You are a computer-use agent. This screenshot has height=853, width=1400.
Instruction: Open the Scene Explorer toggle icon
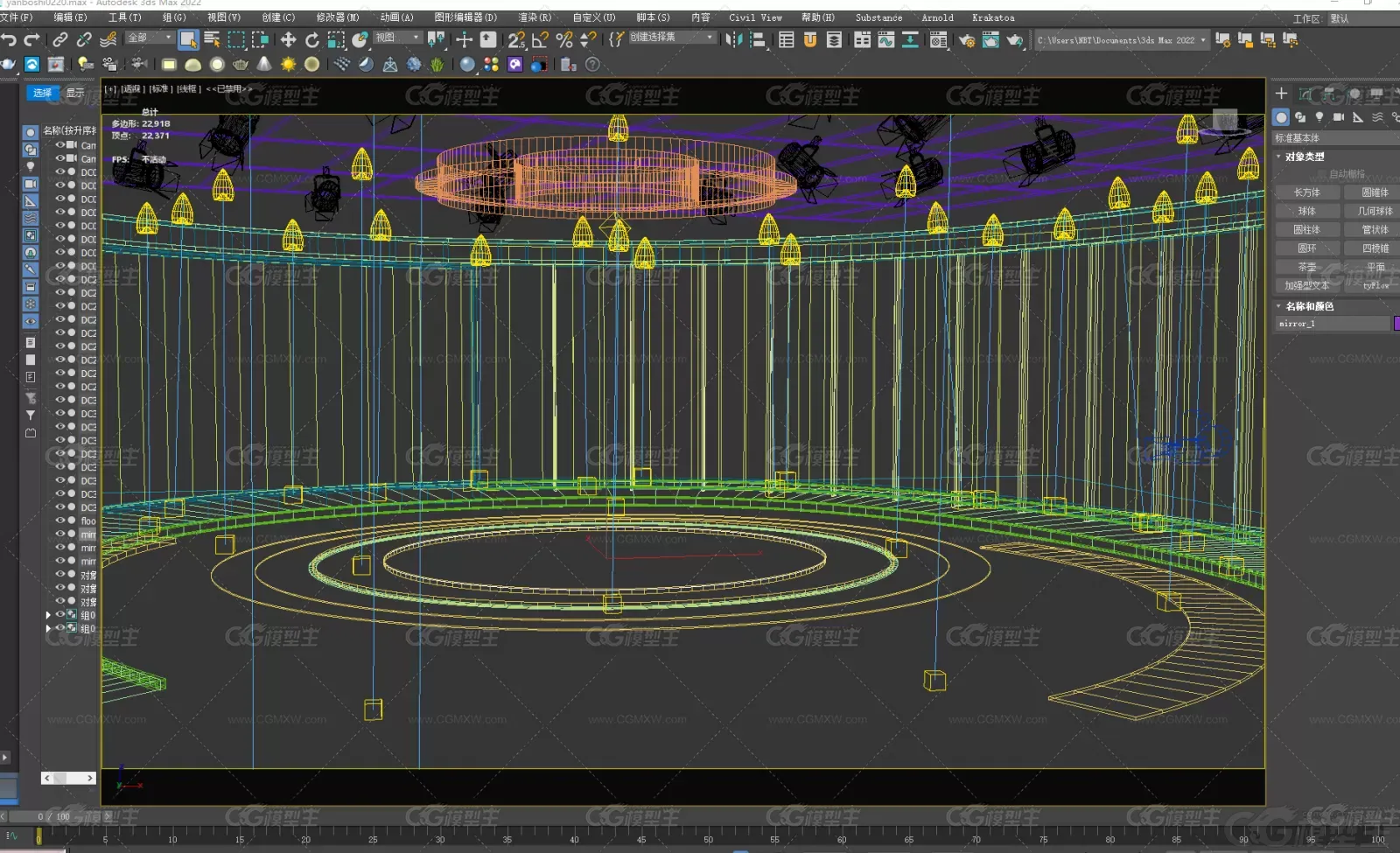click(x=787, y=39)
